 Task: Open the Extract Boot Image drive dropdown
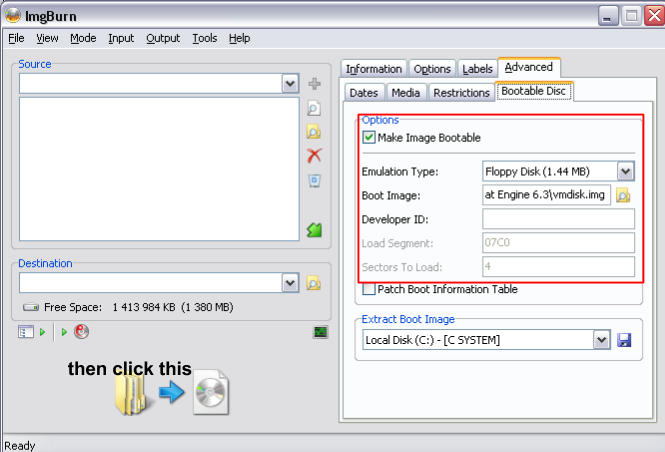[601, 340]
